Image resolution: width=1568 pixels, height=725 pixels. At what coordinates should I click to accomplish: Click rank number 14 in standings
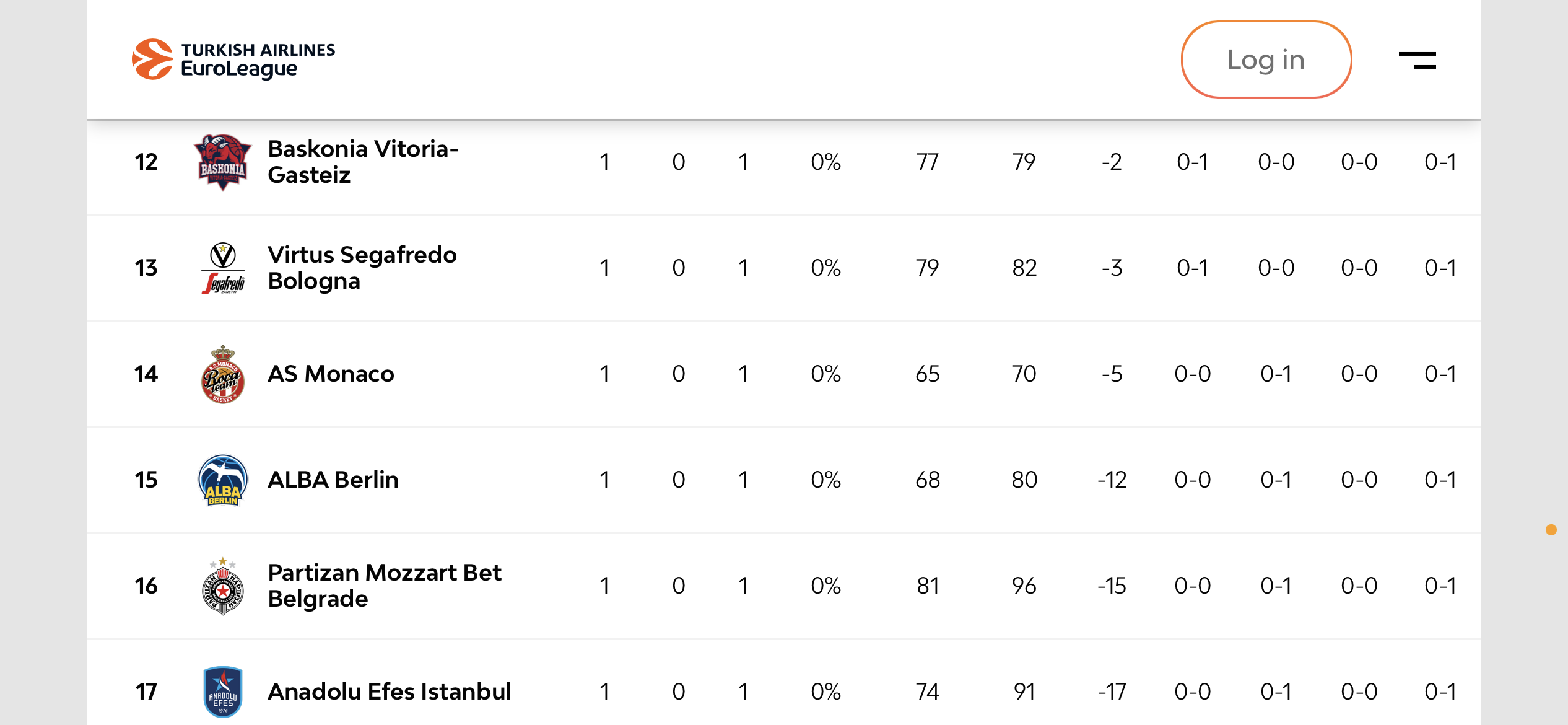pos(146,374)
